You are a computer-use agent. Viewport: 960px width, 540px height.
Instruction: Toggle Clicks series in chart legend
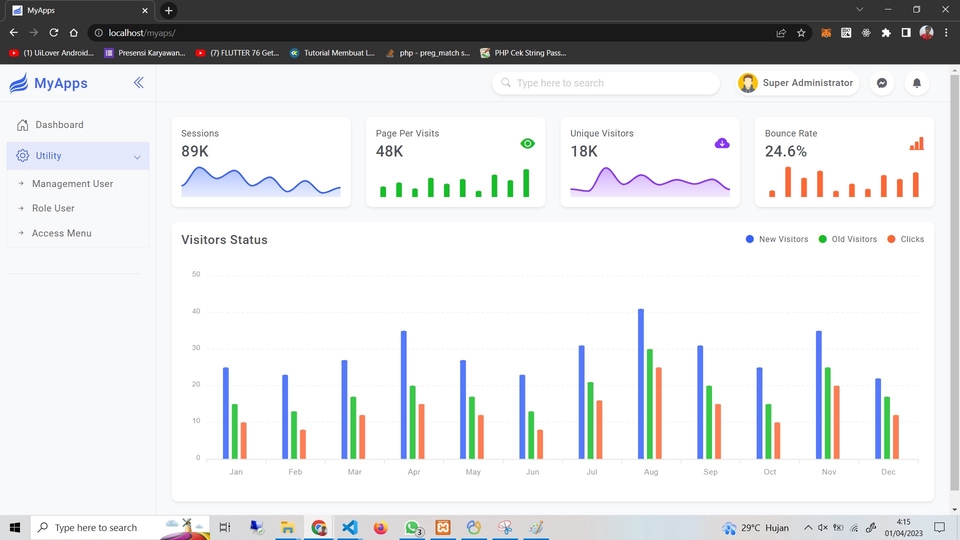905,239
